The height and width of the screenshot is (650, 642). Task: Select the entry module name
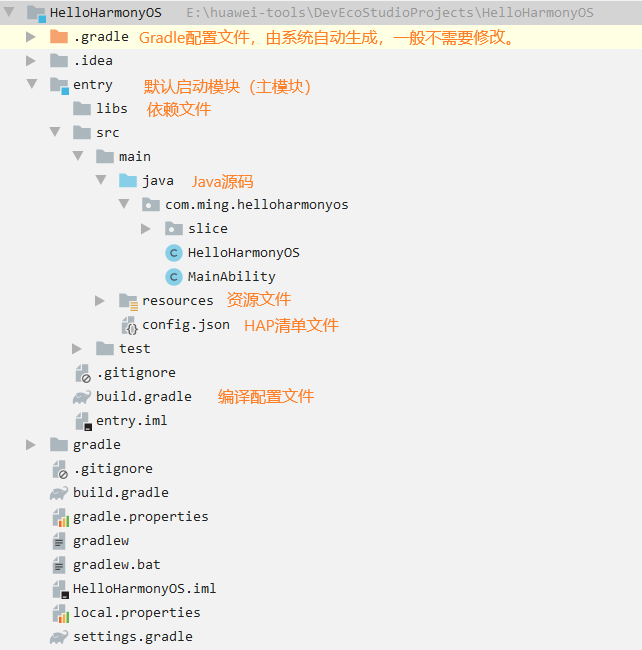click(93, 85)
